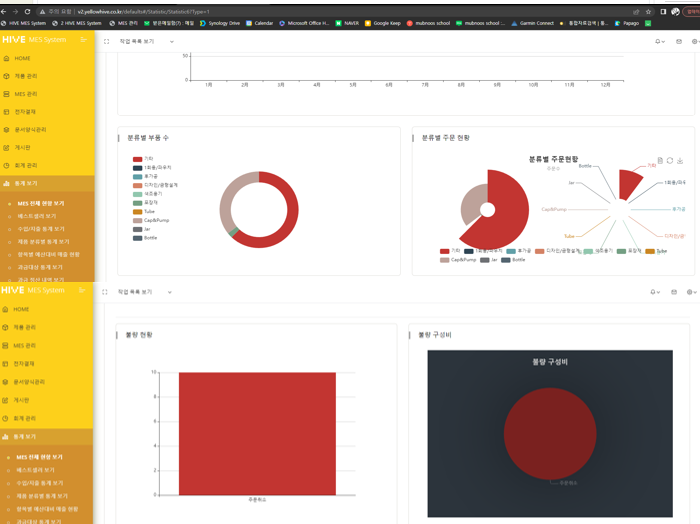Collapse lower sidebar via hamburger icon

pos(82,290)
